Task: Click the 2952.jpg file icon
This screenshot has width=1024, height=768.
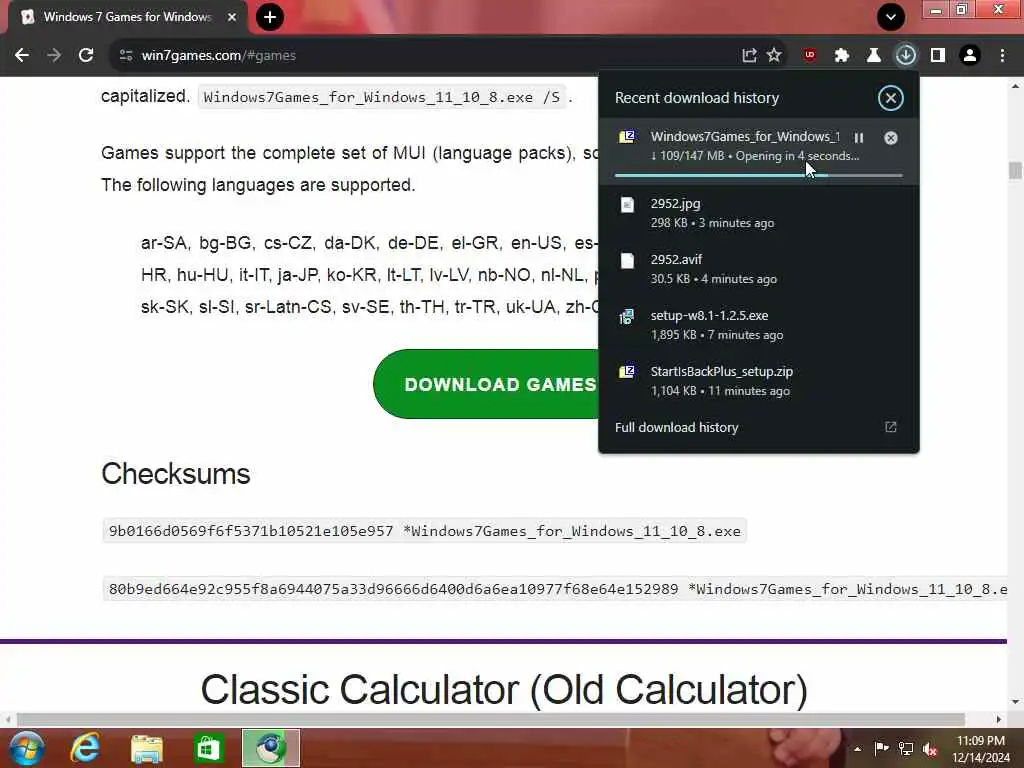Action: [x=627, y=205]
